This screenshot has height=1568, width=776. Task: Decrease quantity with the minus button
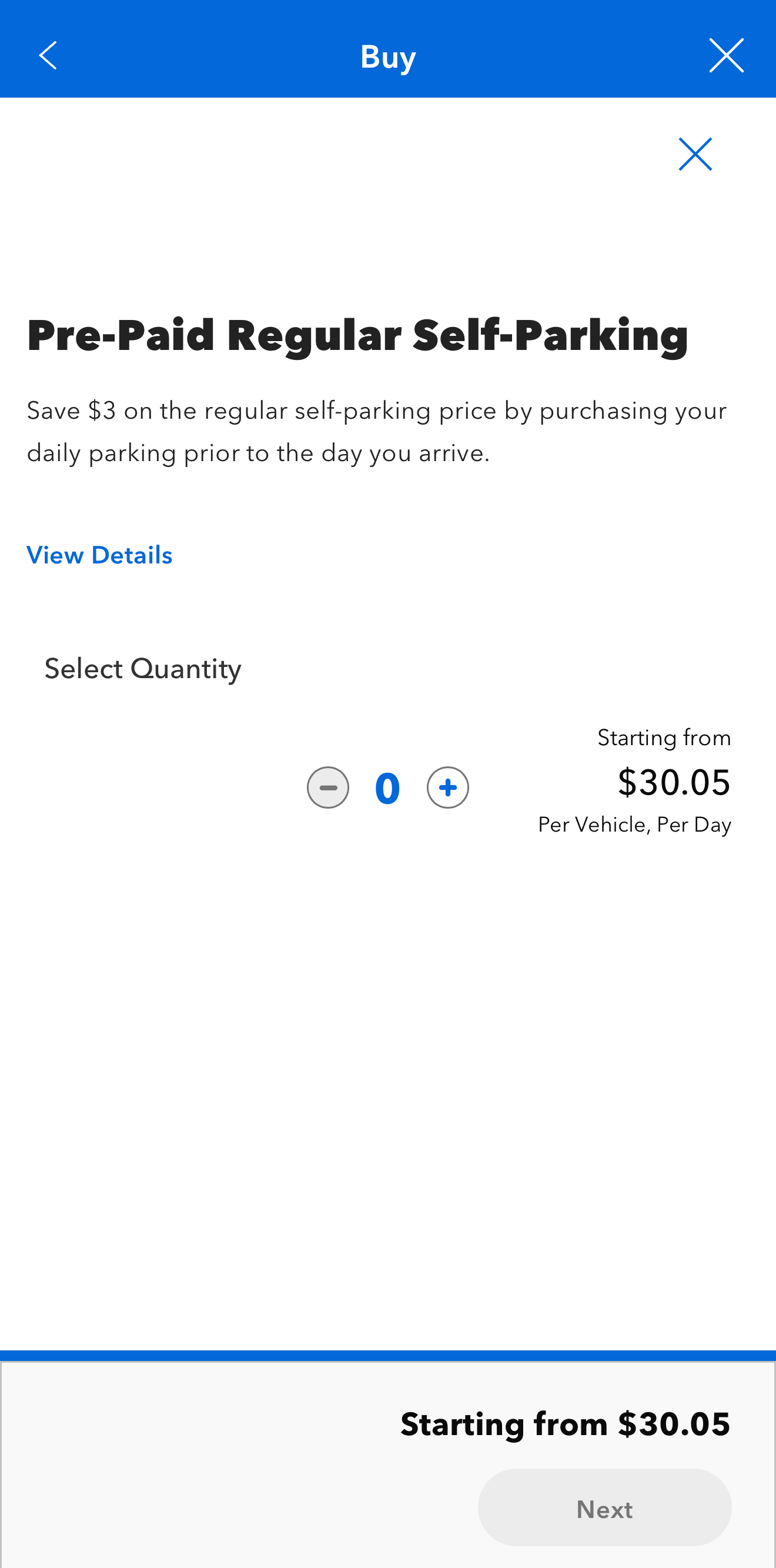click(328, 788)
